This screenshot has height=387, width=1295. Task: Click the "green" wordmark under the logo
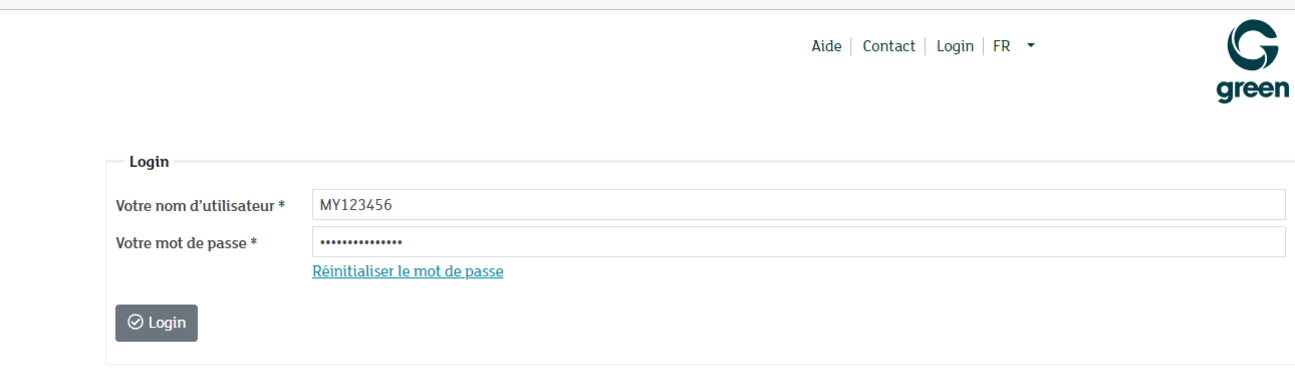(1252, 90)
